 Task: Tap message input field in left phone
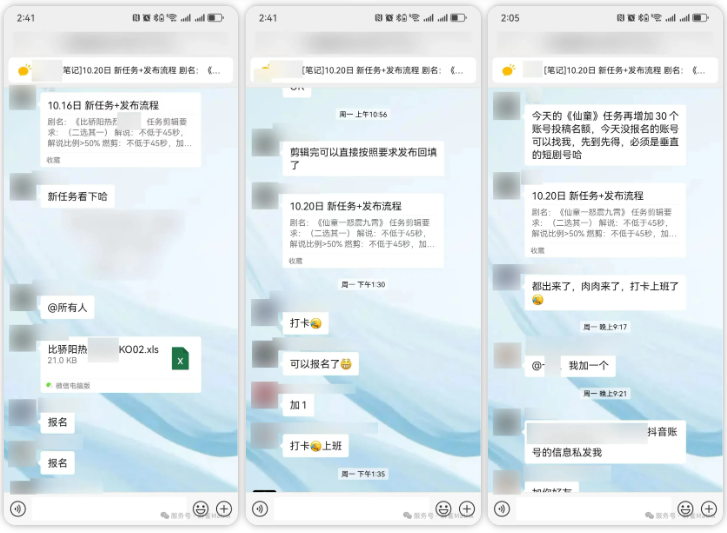[x=109, y=508]
